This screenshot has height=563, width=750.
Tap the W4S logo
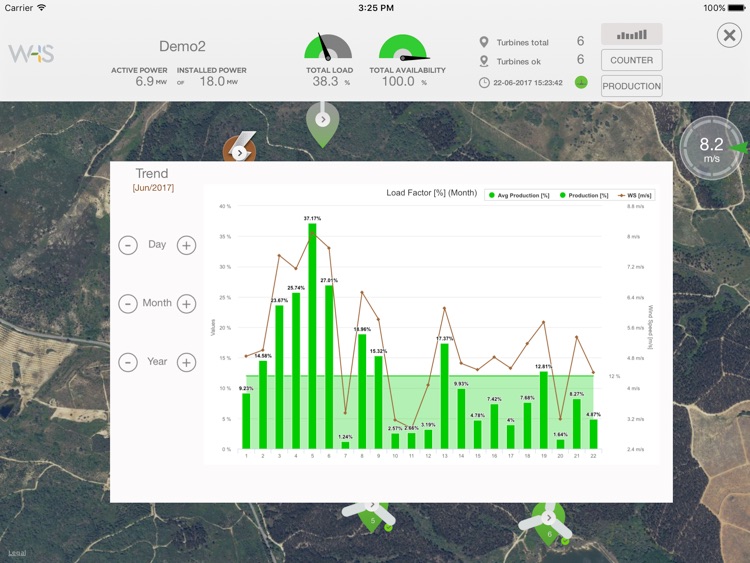31,54
